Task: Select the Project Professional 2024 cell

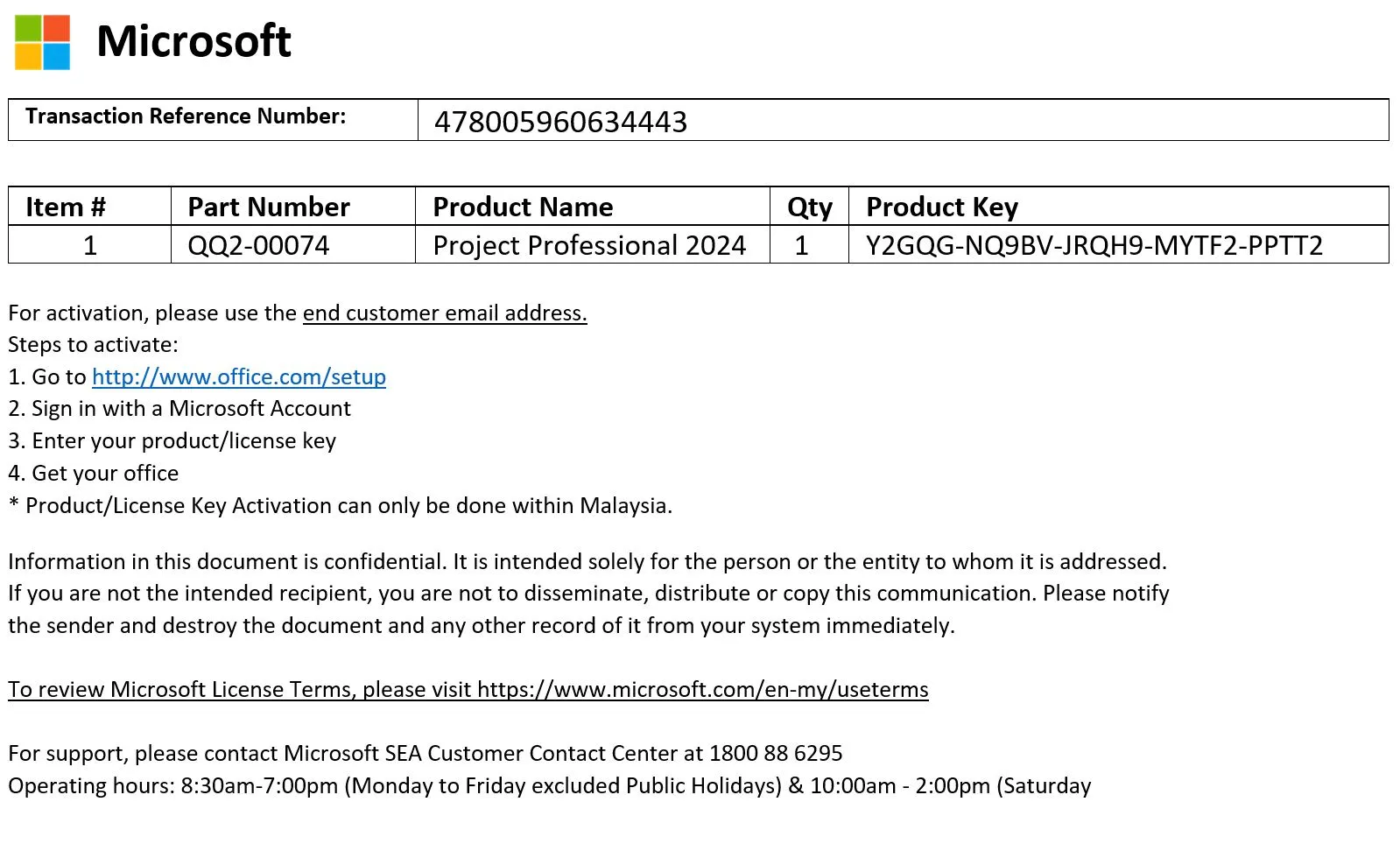Action: pos(593,245)
